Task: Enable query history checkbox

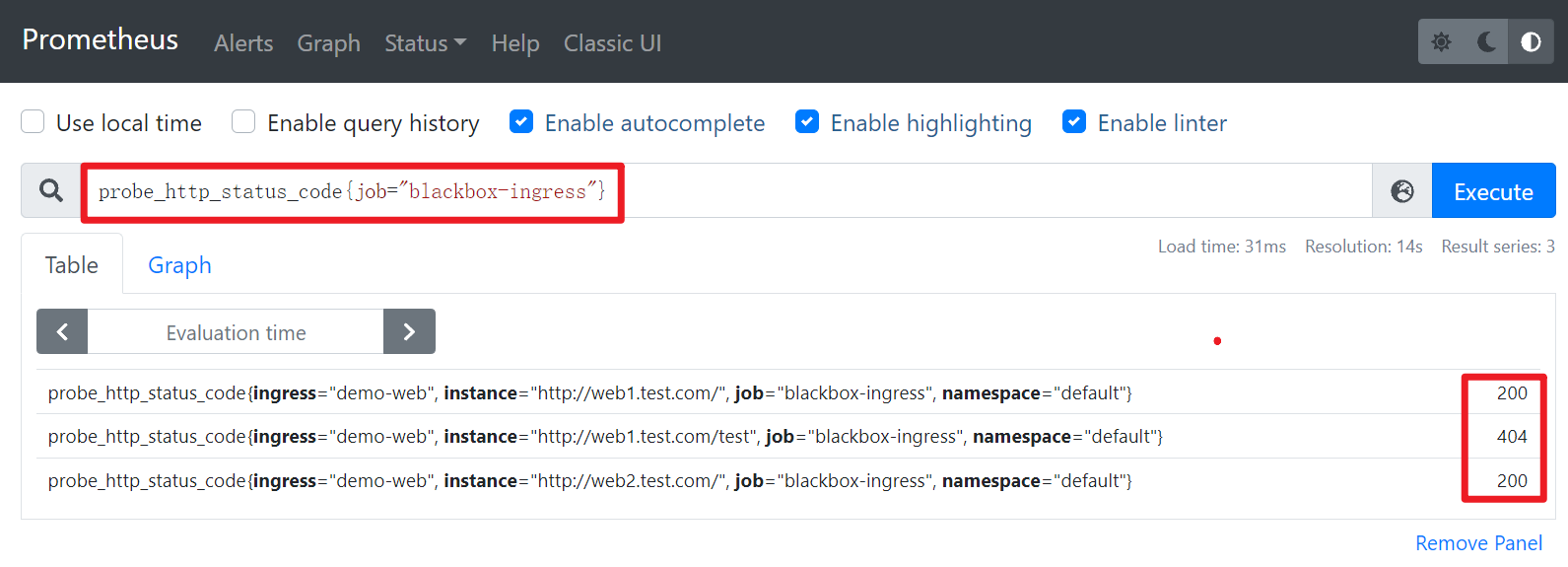Action: (x=243, y=122)
